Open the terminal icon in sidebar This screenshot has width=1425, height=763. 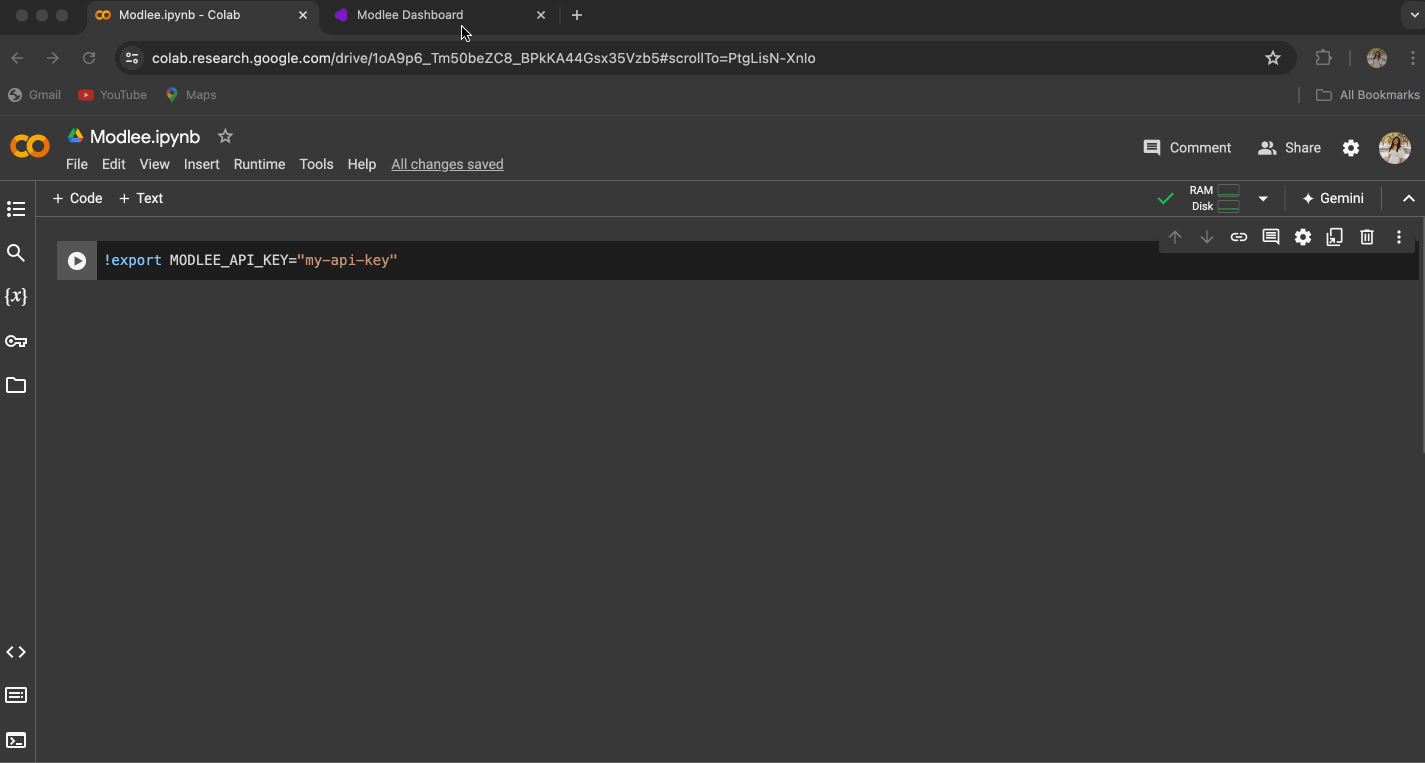[x=16, y=740]
